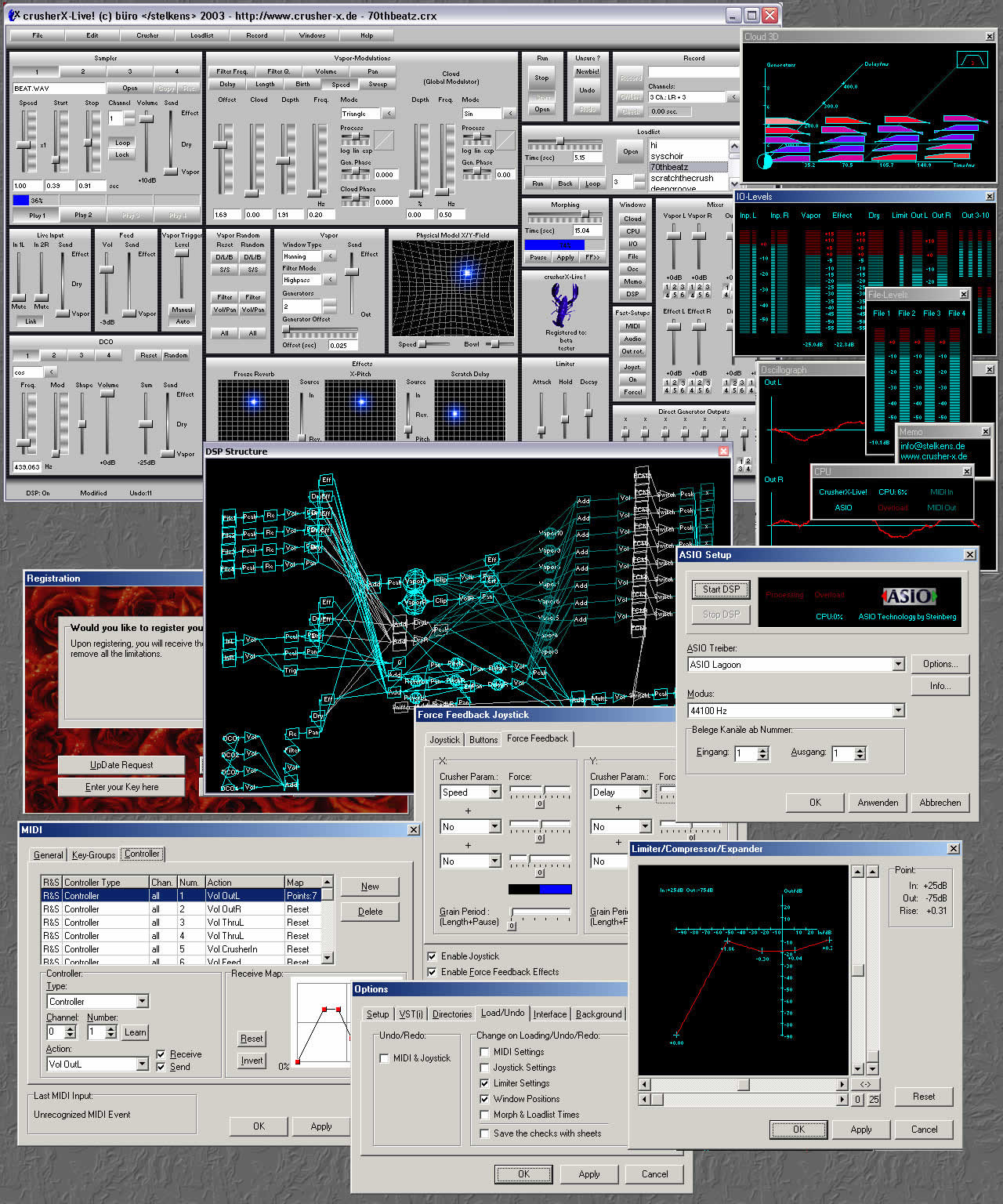Screen dimensions: 1003x1204
Task: Close the DSP Structure window
Action: click(723, 451)
